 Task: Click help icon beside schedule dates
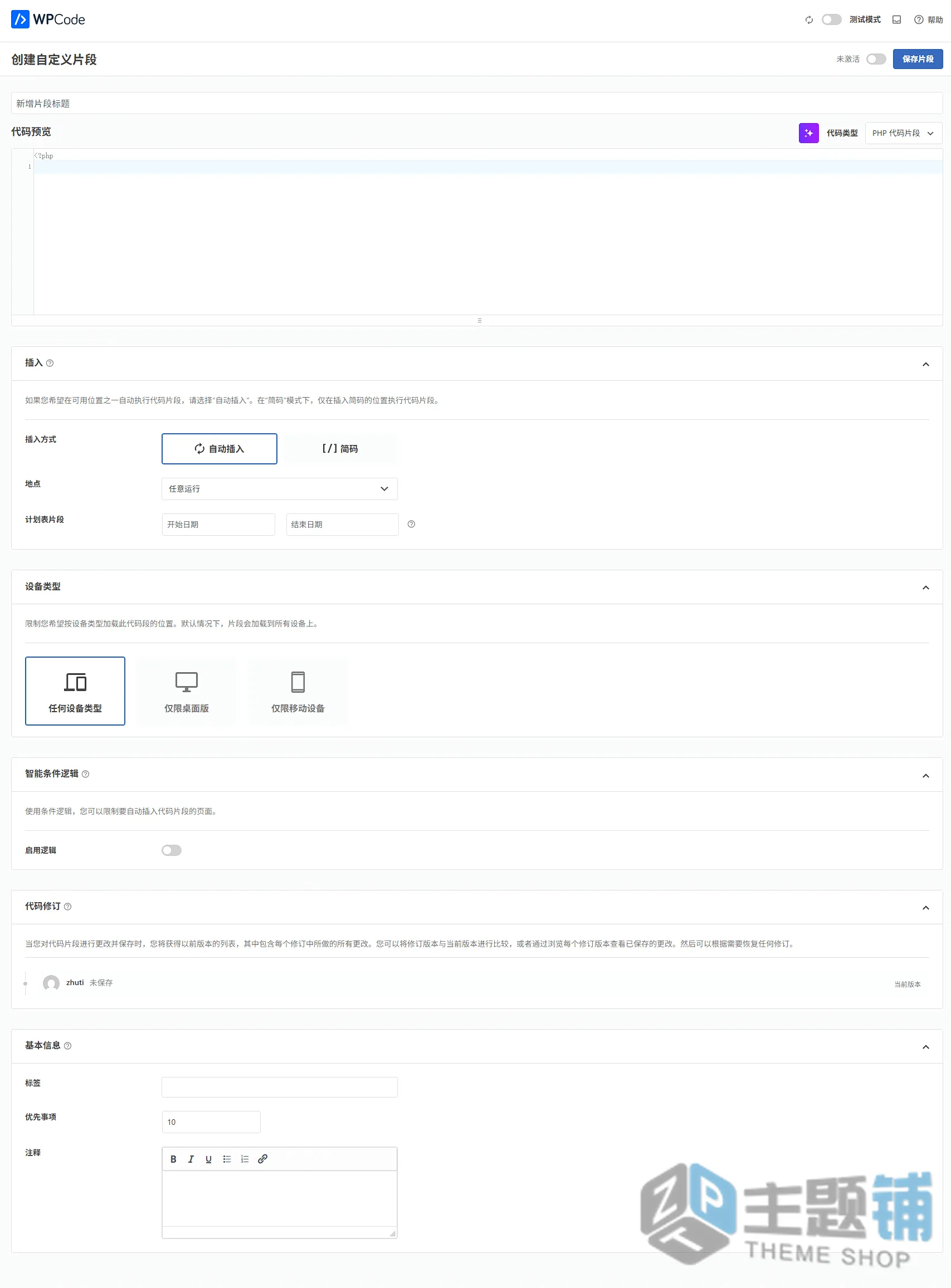click(411, 524)
